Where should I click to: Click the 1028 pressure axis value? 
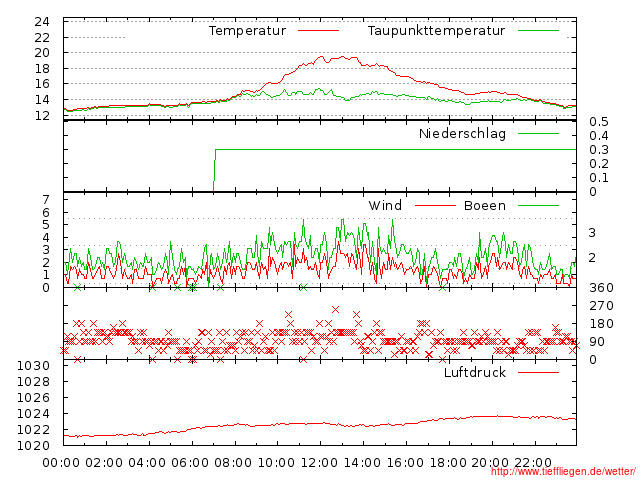pyautogui.click(x=33, y=382)
